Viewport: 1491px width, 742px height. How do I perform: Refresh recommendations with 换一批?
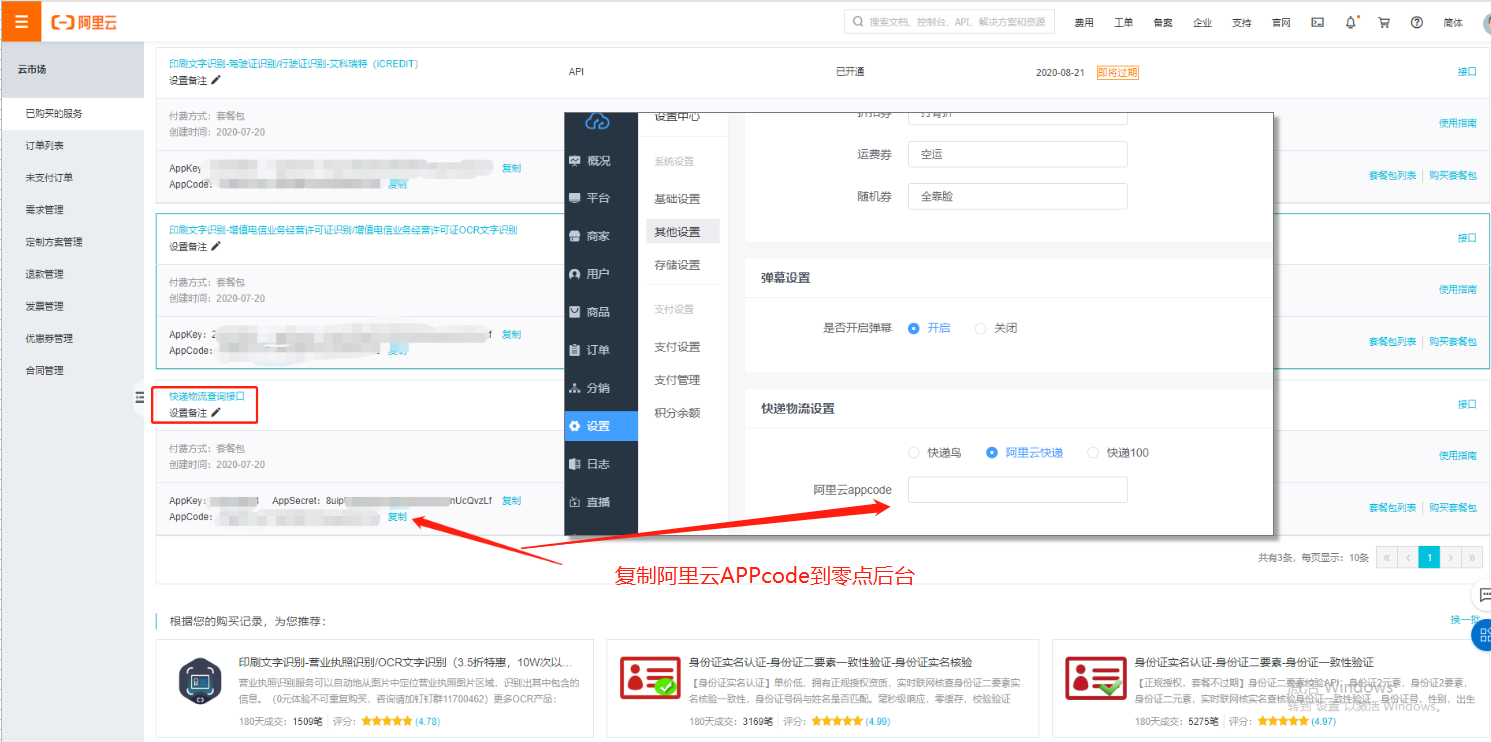coord(1464,620)
